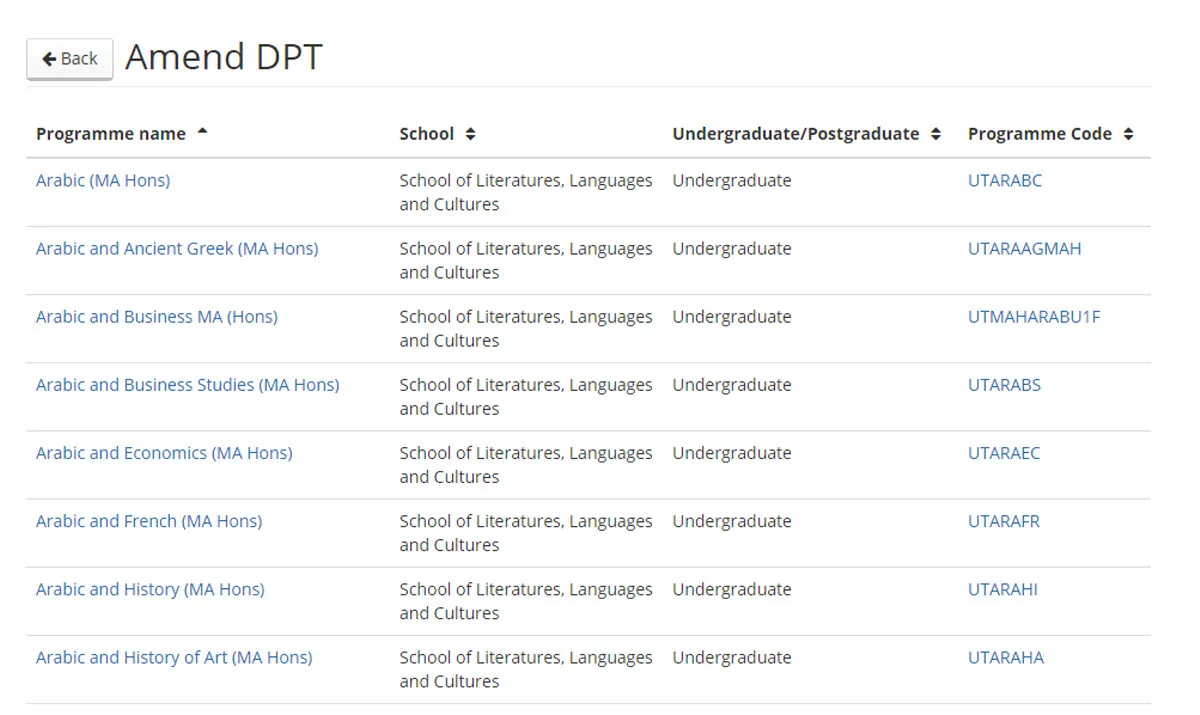1200x715 pixels.
Task: Open the UTMAHARABU1F programme code
Action: (1035, 316)
